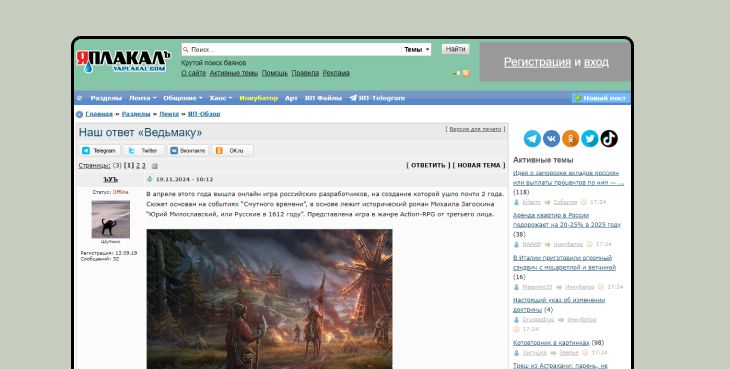This screenshot has height=369, width=730.
Task: Click the small icon after page numbers
Action: 155,166
